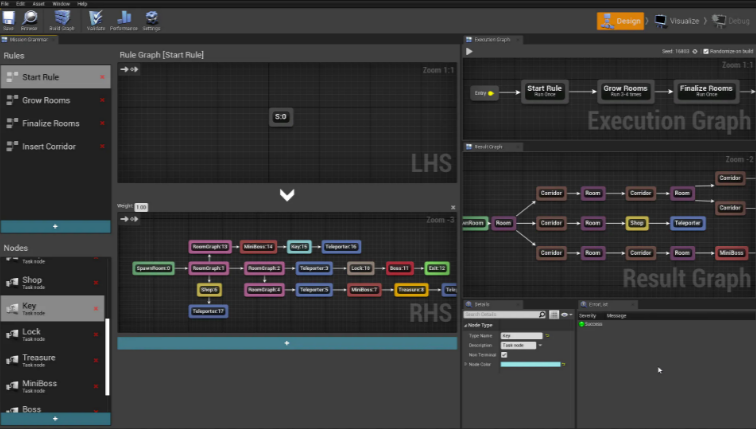The width and height of the screenshot is (756, 429).
Task: Click the Success status icon
Action: (x=581, y=324)
